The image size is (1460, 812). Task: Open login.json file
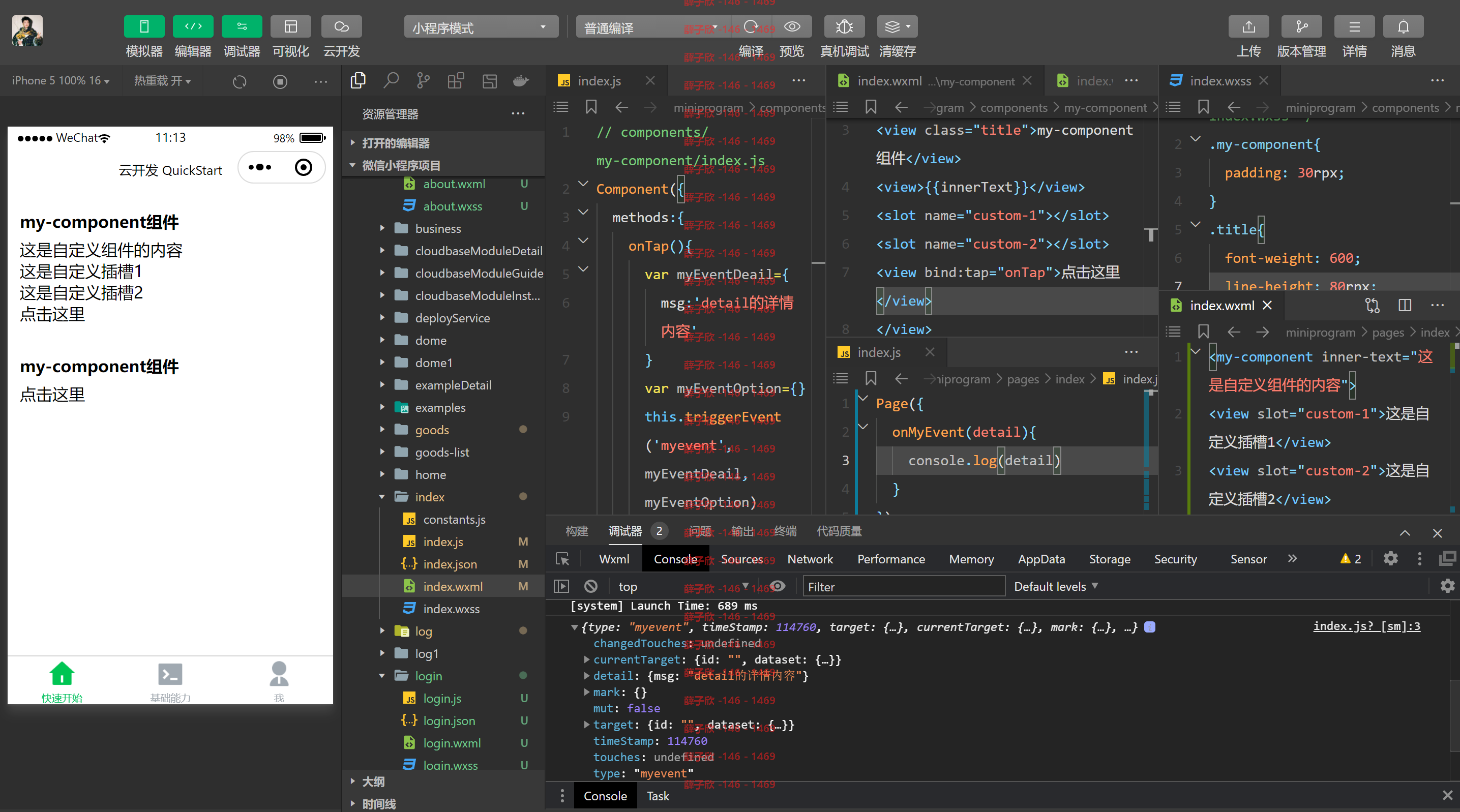click(443, 721)
